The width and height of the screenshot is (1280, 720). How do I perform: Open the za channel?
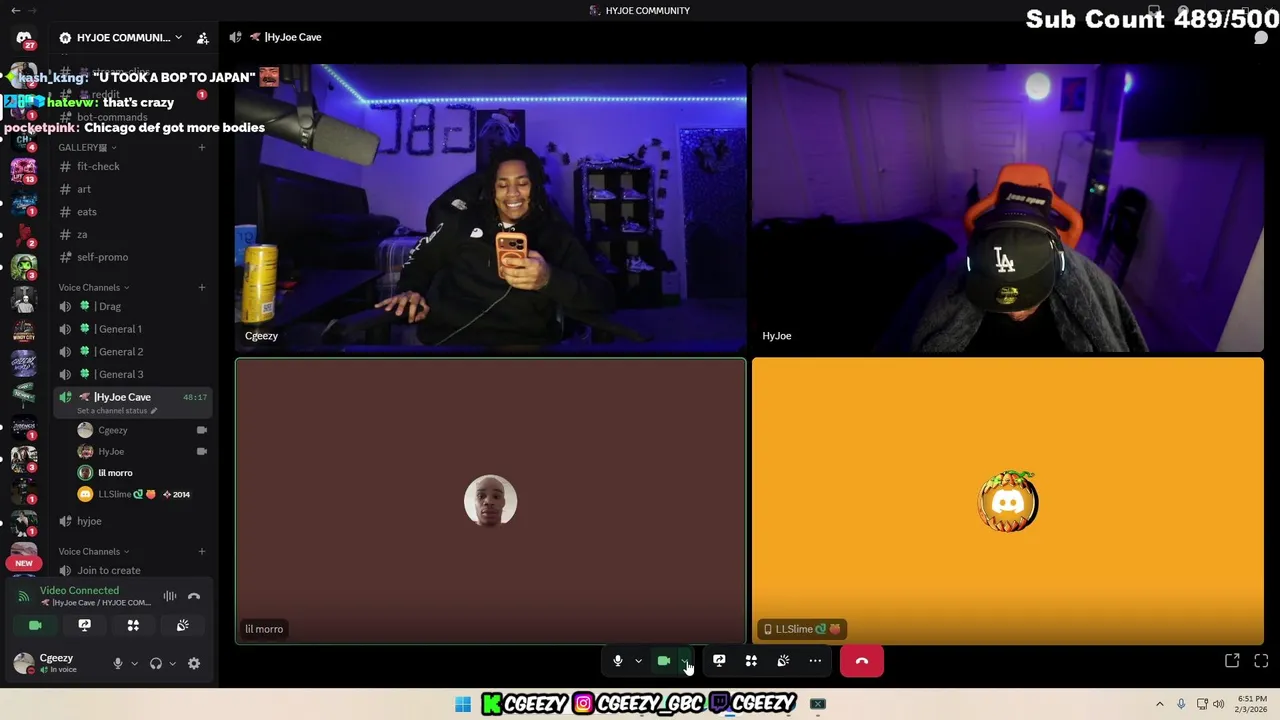132,234
